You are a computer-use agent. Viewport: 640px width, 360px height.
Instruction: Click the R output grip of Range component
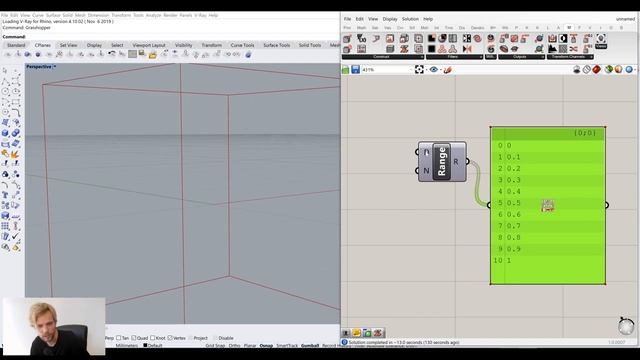[467, 162]
